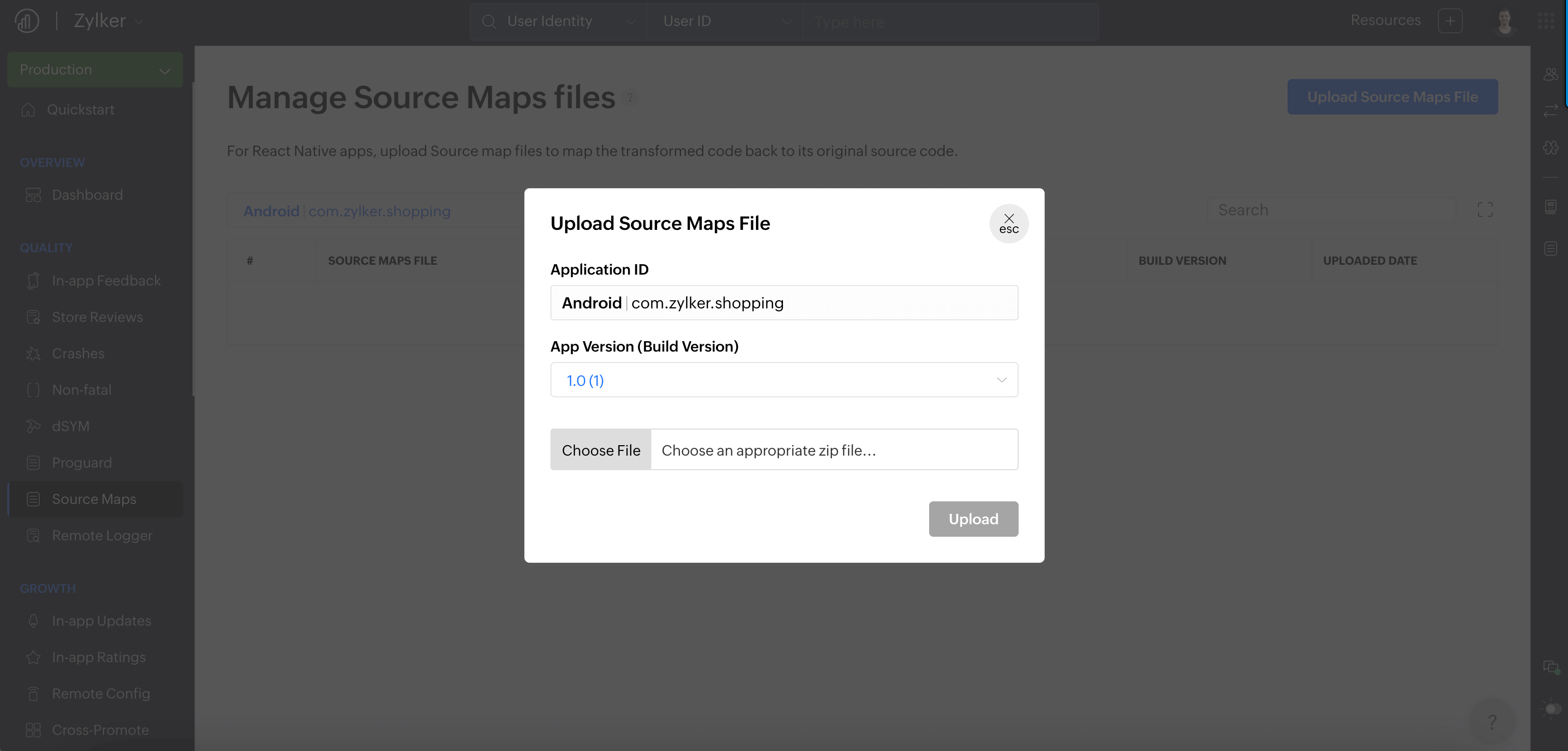The width and height of the screenshot is (1568, 751).
Task: Click the Quickstart home icon
Action: coord(28,110)
